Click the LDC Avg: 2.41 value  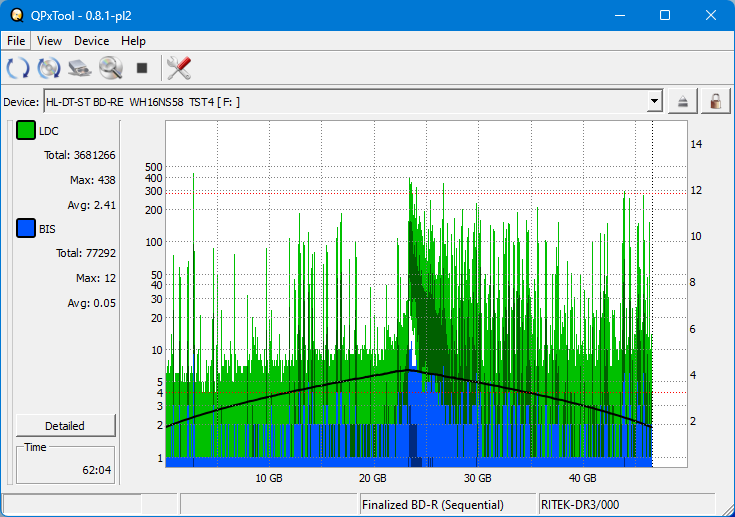tap(91, 205)
